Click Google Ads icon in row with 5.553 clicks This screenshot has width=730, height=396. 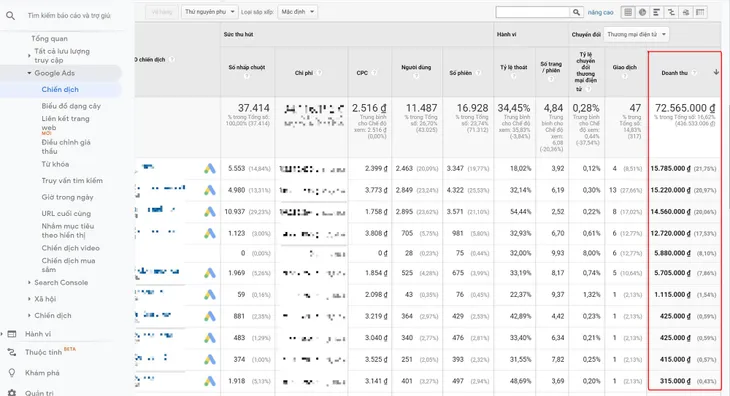coord(210,168)
